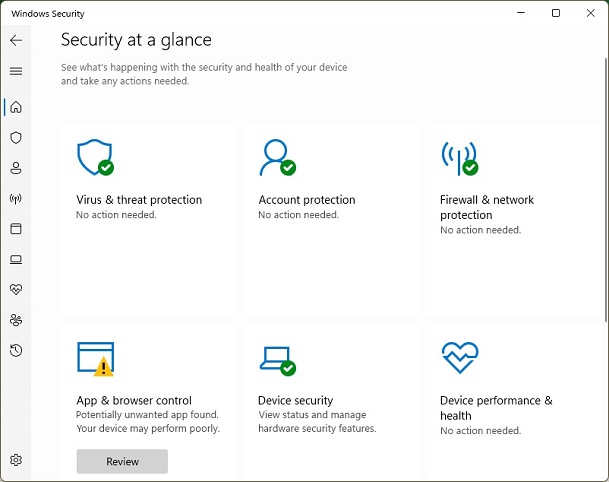
Task: Open Protection history sidebar clock icon
Action: tap(16, 351)
